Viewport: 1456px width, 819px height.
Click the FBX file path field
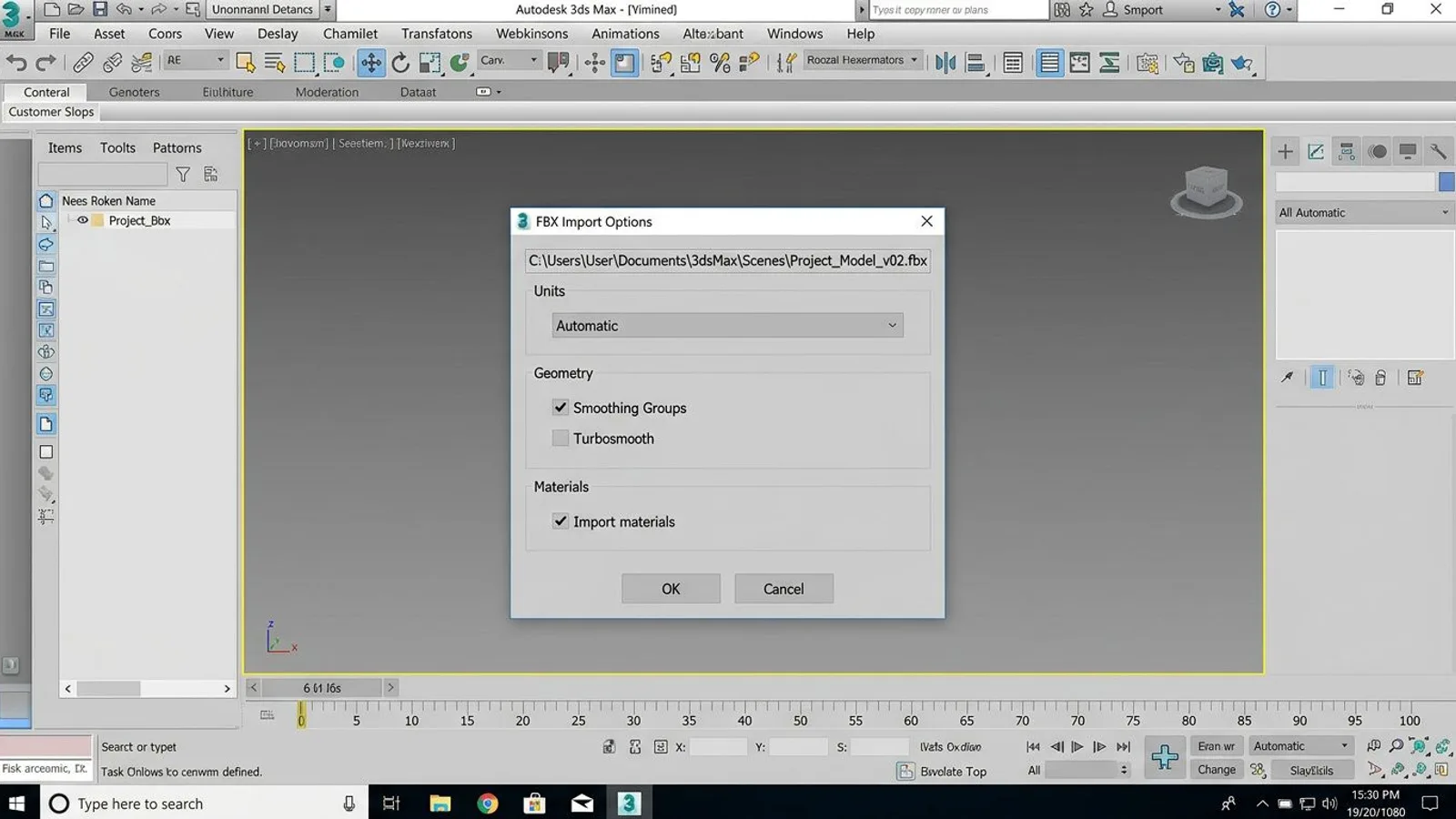[727, 260]
